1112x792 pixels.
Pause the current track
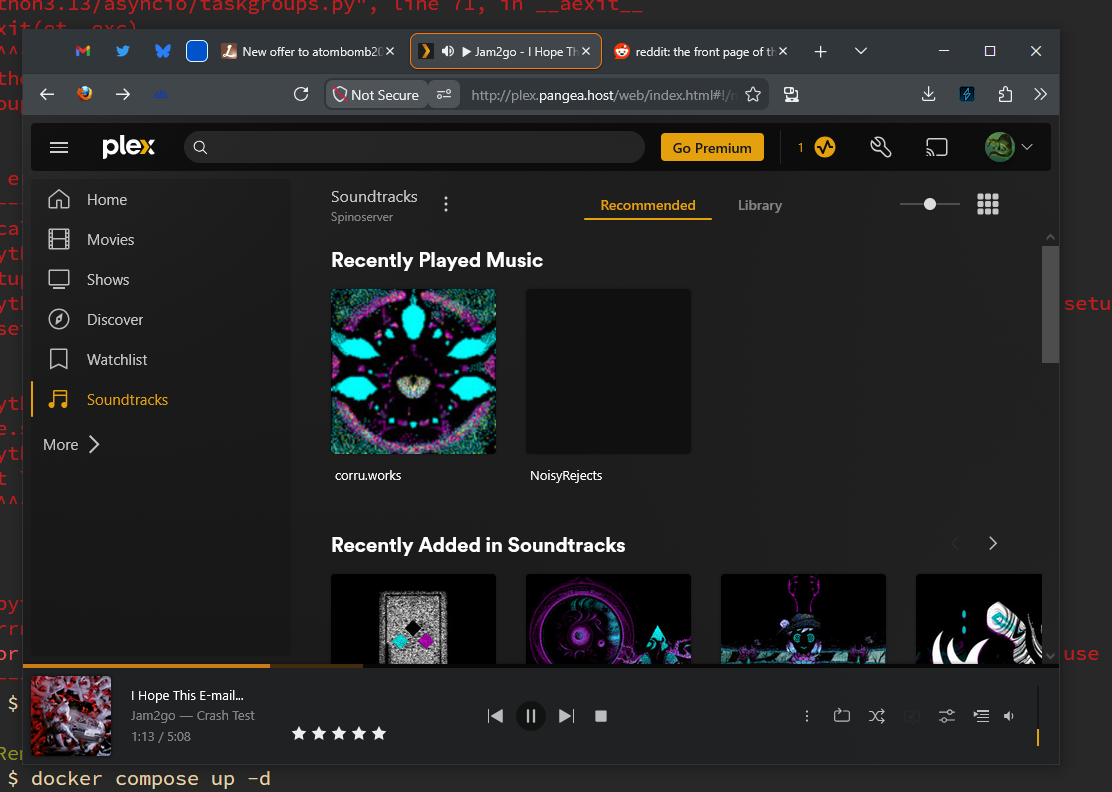pyautogui.click(x=530, y=716)
